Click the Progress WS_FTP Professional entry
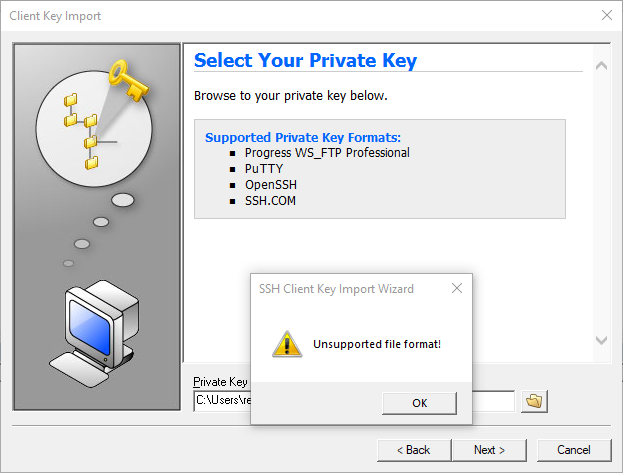The width and height of the screenshot is (623, 473). click(327, 153)
